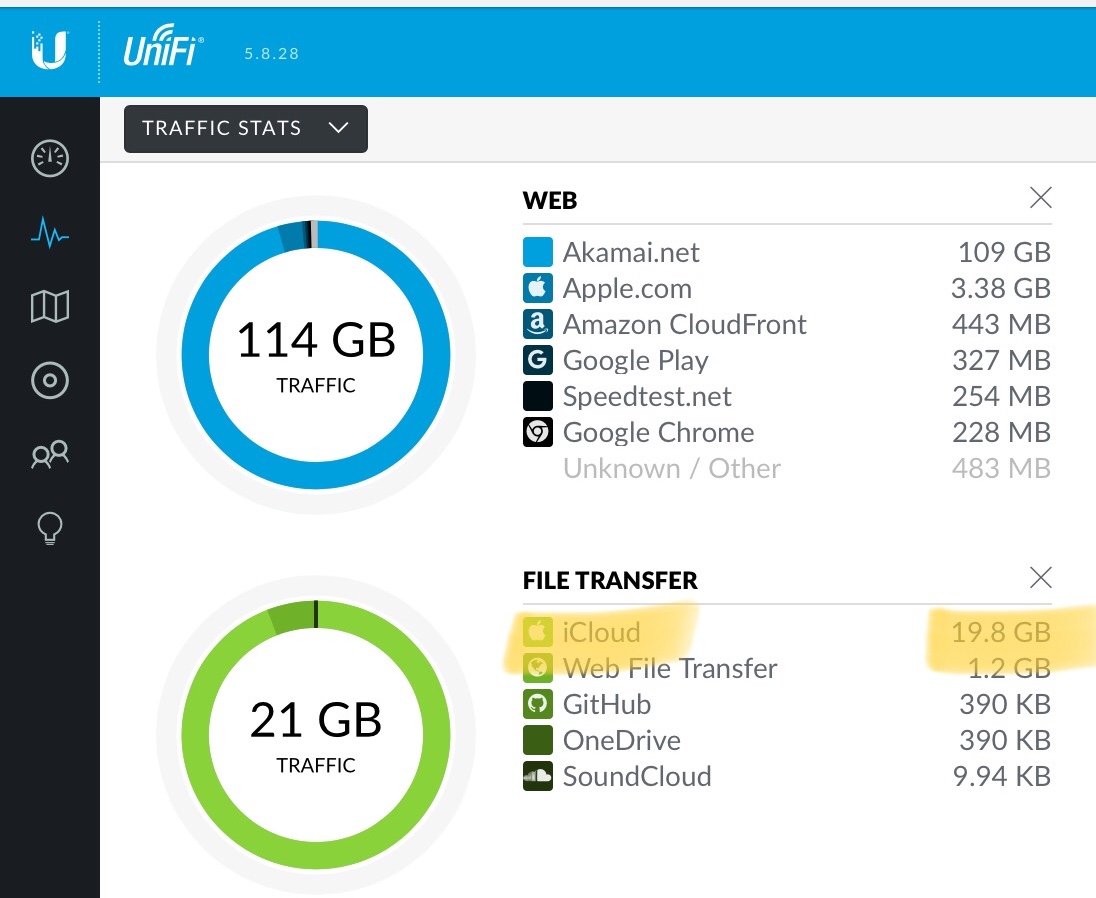This screenshot has height=898, width=1096.
Task: Expand the Traffic Stats dropdown
Action: [245, 129]
